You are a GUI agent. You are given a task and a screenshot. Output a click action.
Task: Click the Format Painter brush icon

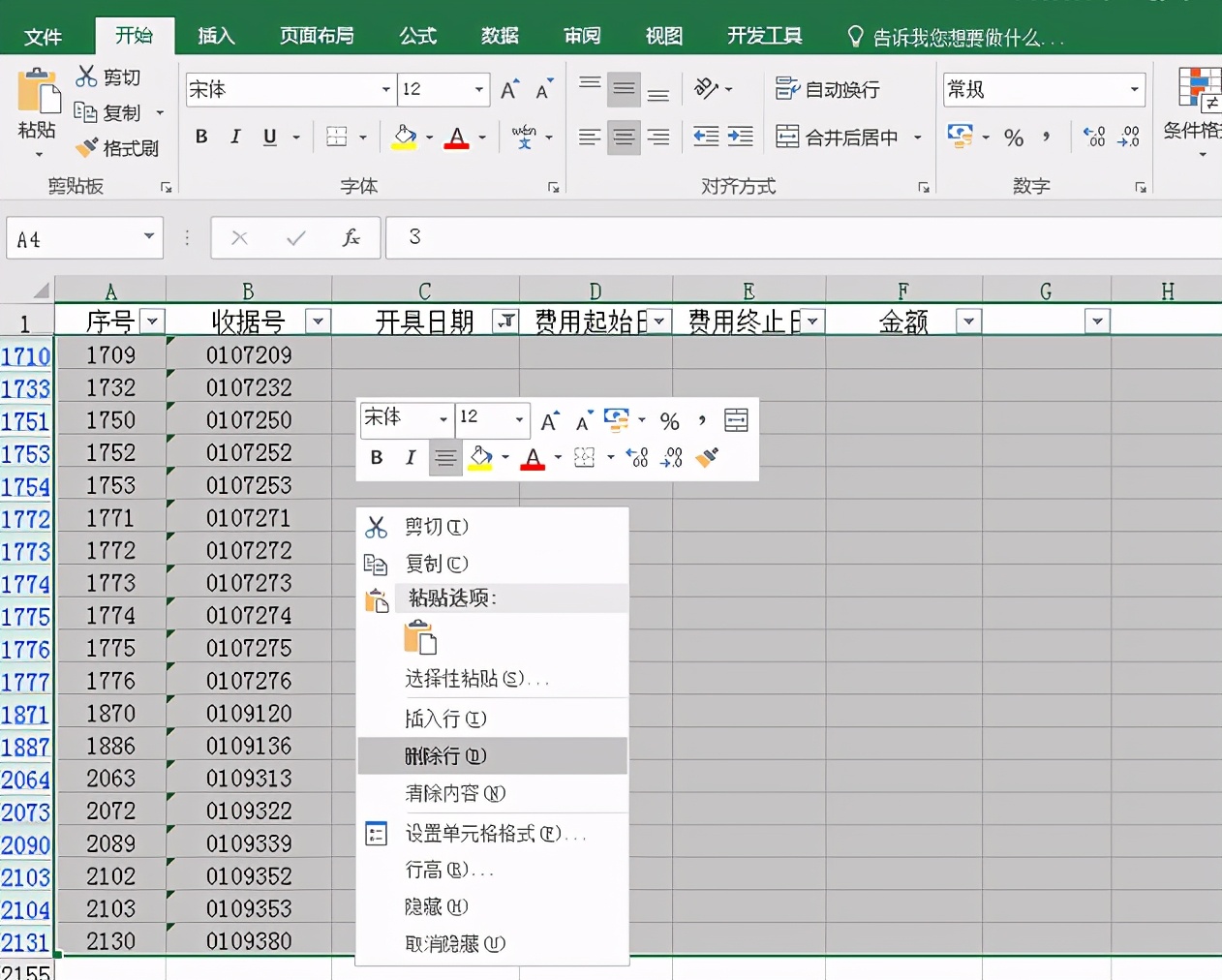tap(87, 148)
